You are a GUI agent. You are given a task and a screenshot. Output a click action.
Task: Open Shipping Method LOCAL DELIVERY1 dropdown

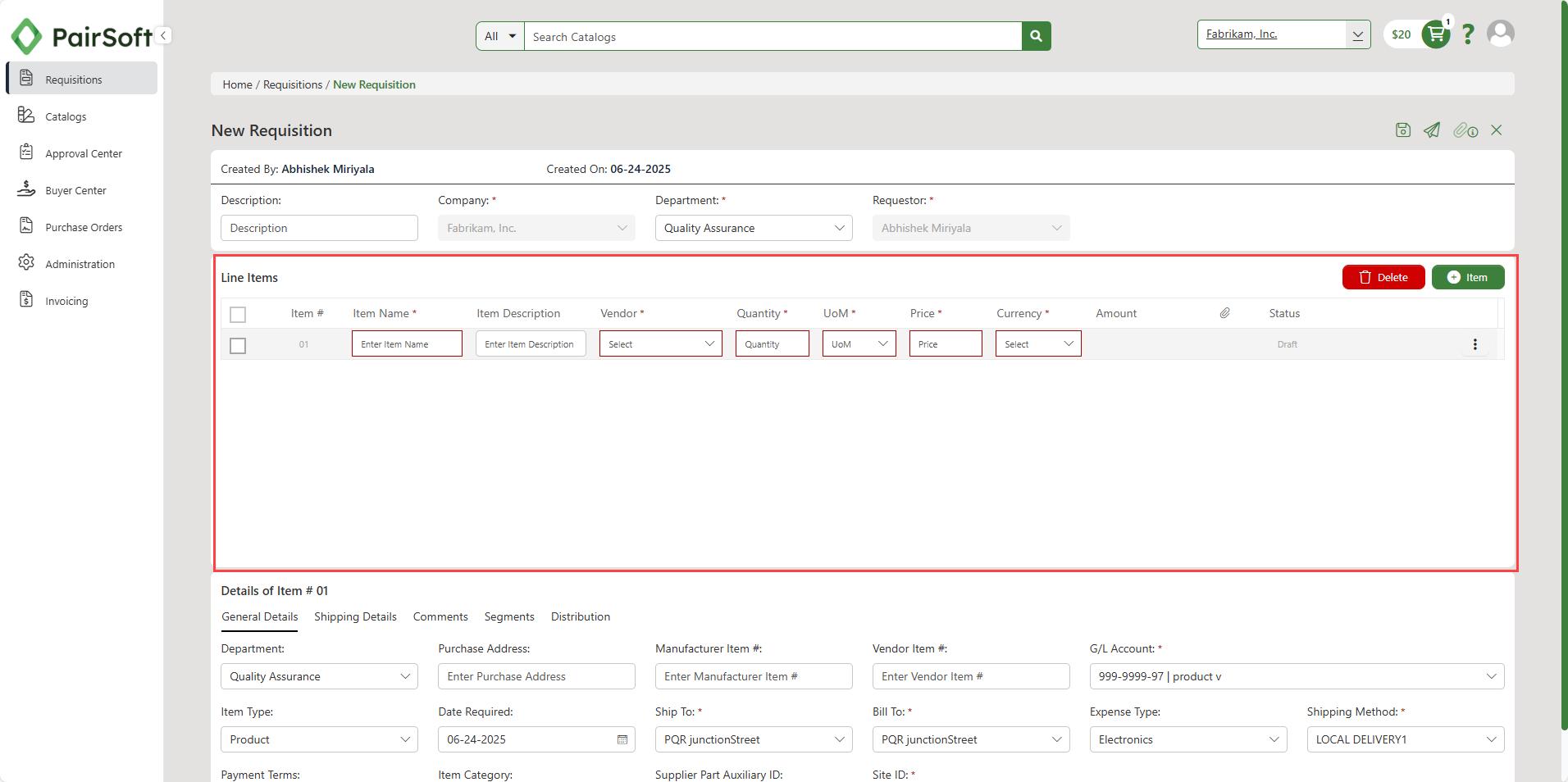tap(1406, 739)
